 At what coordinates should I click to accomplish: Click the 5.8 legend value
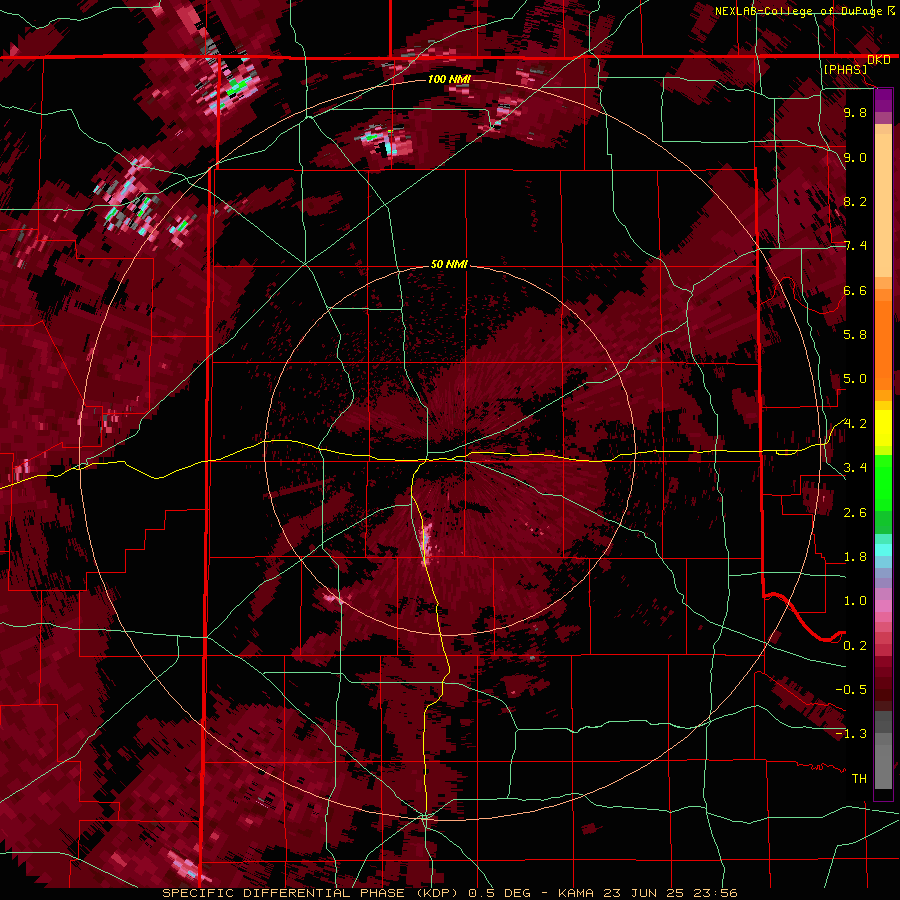click(x=855, y=335)
